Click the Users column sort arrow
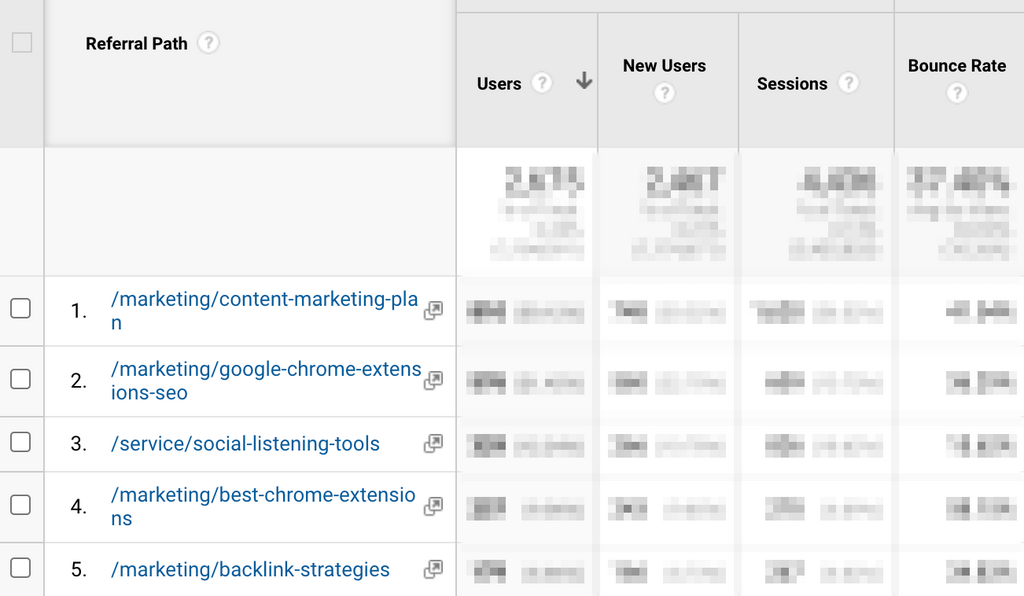 point(584,83)
